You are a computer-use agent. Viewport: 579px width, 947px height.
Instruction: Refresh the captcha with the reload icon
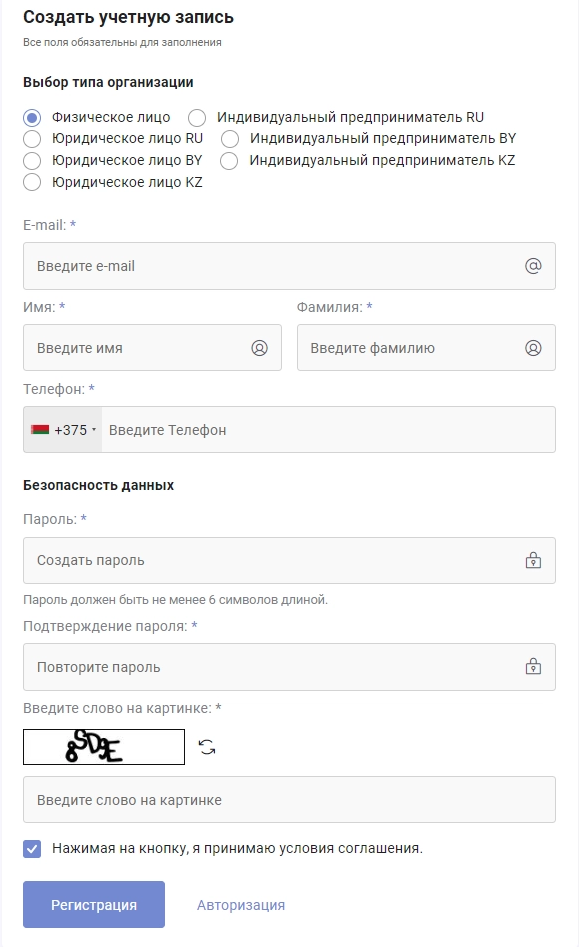(x=205, y=747)
